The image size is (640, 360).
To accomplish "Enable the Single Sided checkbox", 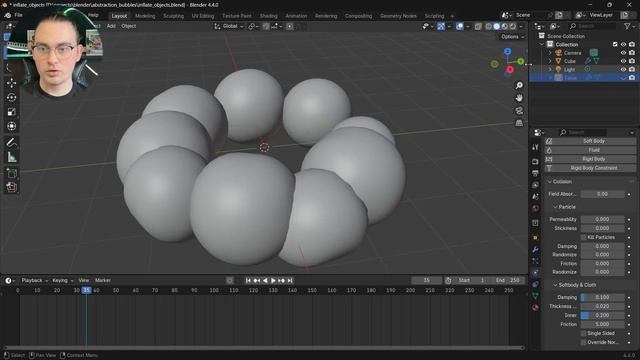I will point(584,333).
